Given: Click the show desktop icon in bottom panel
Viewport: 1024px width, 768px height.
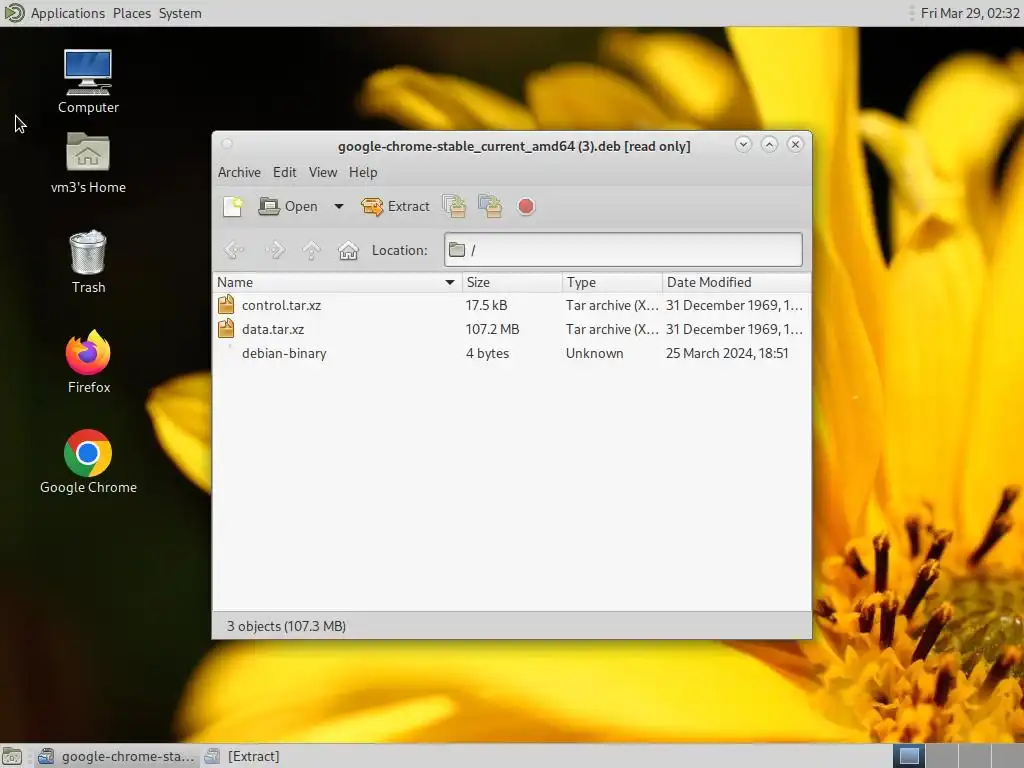Looking at the screenshot, I should pos(12,756).
